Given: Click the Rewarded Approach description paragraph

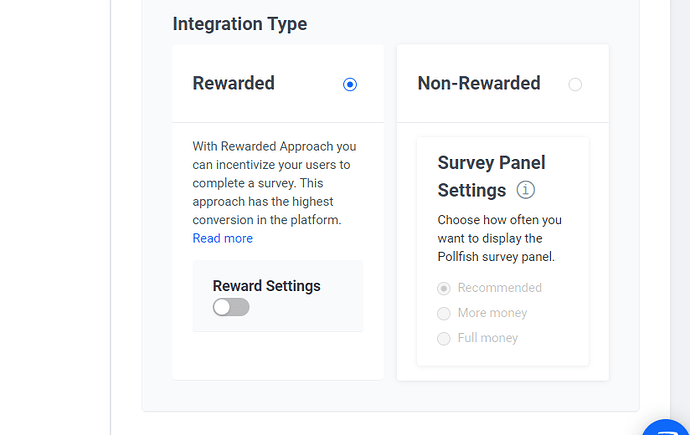Looking at the screenshot, I should [272, 183].
